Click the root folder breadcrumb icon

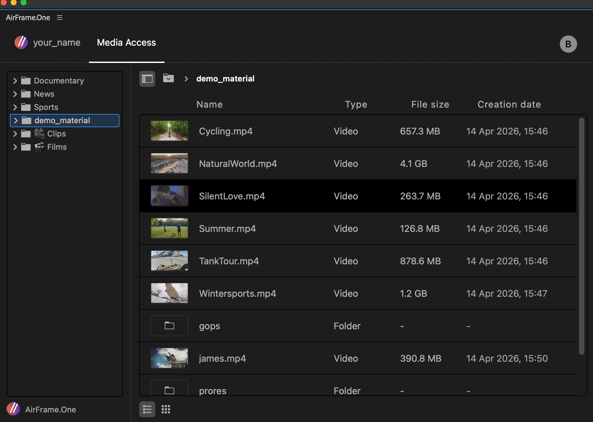tap(168, 78)
